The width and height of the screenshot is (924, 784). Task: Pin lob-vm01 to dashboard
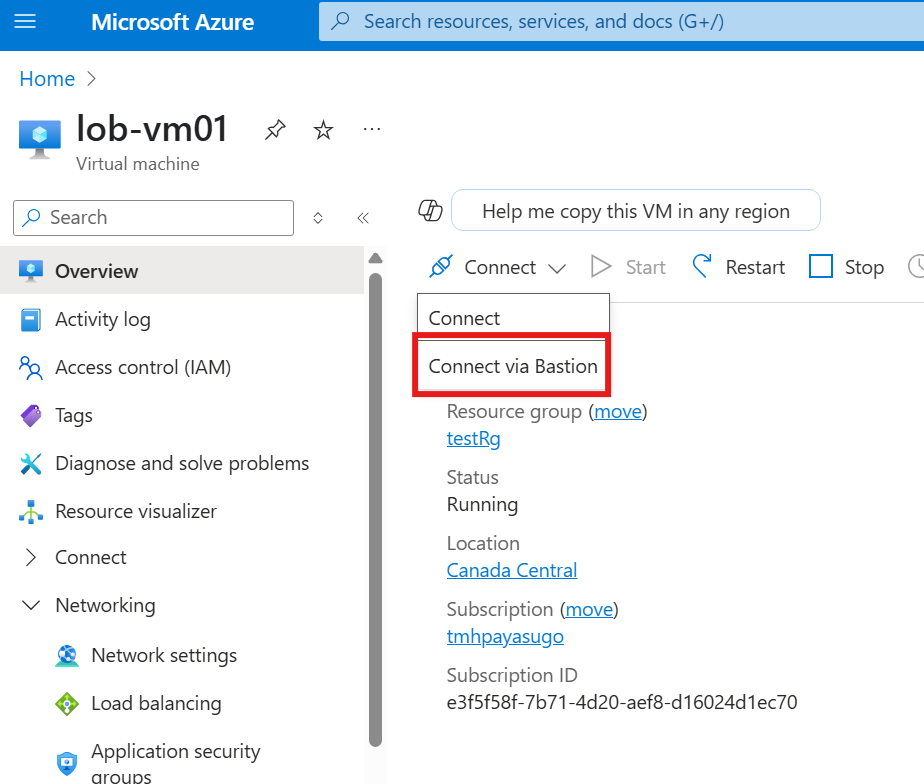pos(275,130)
